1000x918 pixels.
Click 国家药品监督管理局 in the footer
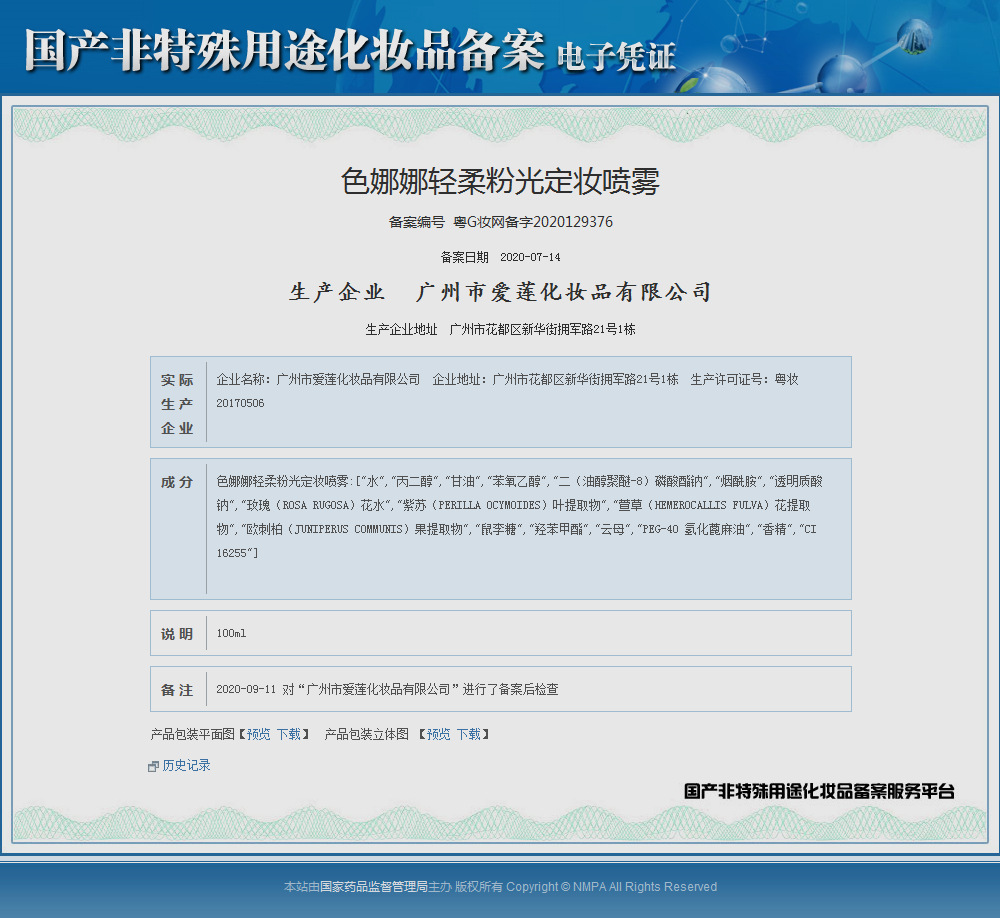[374, 887]
